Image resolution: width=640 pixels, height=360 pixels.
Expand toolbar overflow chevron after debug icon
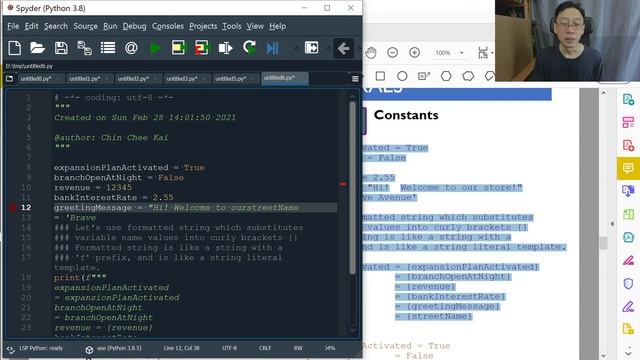pyautogui.click(x=296, y=49)
